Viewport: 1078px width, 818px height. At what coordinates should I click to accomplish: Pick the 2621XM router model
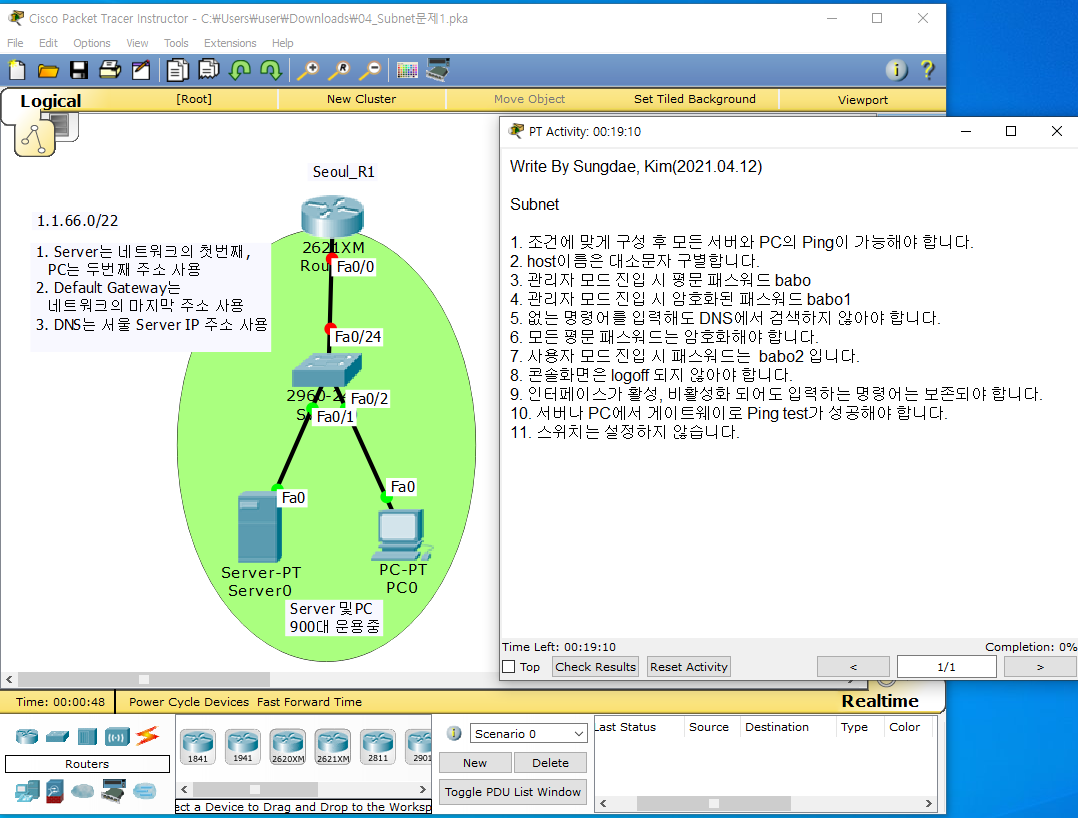pos(333,747)
